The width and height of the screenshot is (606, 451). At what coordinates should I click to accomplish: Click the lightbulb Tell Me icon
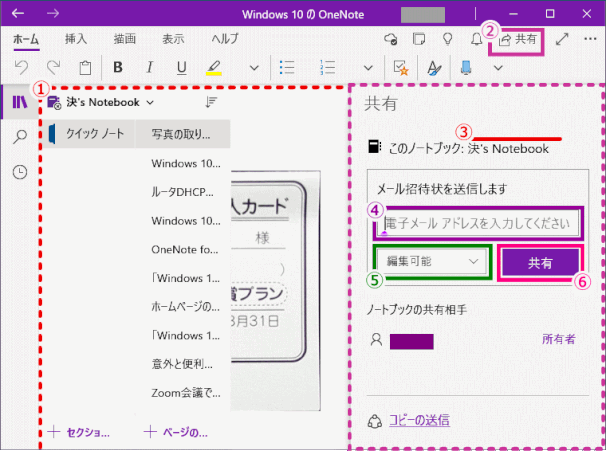[448, 39]
